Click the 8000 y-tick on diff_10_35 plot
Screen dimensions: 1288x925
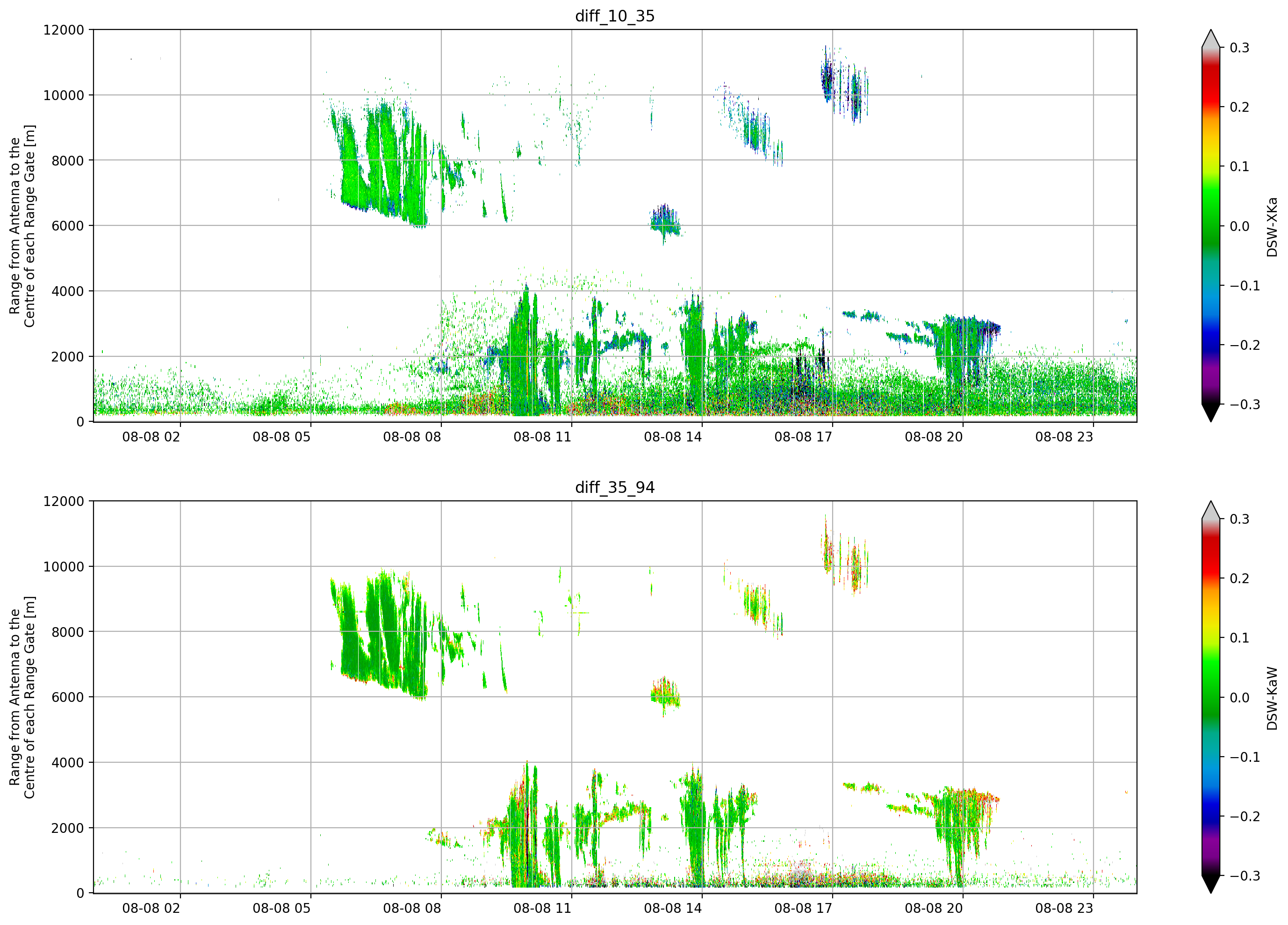pyautogui.click(x=68, y=160)
